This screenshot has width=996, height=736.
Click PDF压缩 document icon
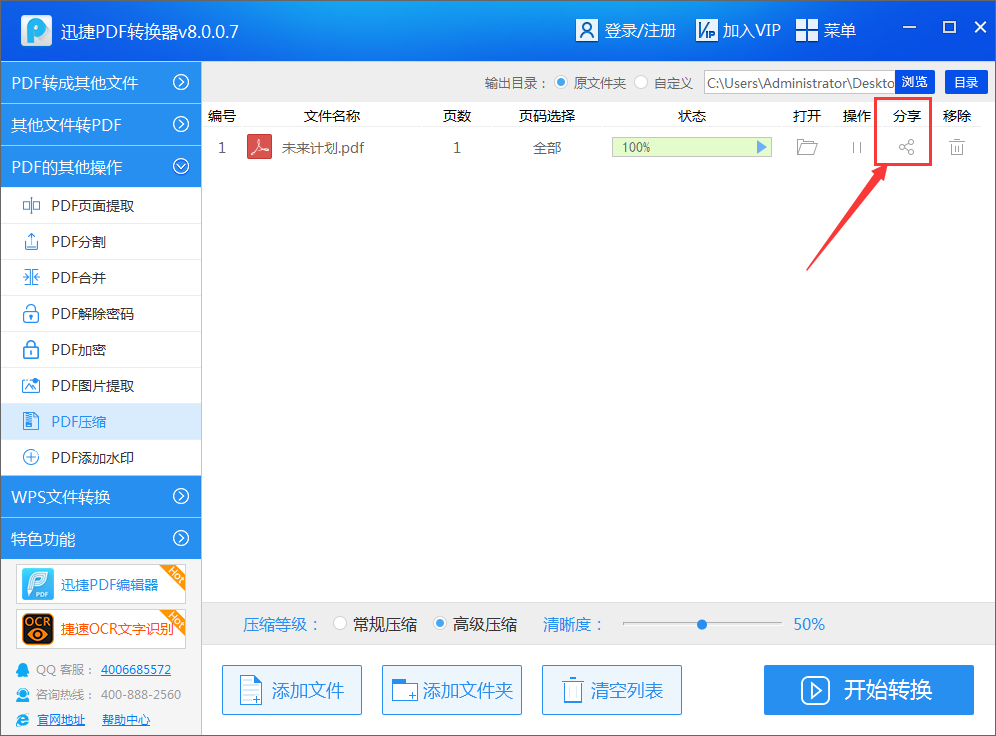(x=31, y=422)
